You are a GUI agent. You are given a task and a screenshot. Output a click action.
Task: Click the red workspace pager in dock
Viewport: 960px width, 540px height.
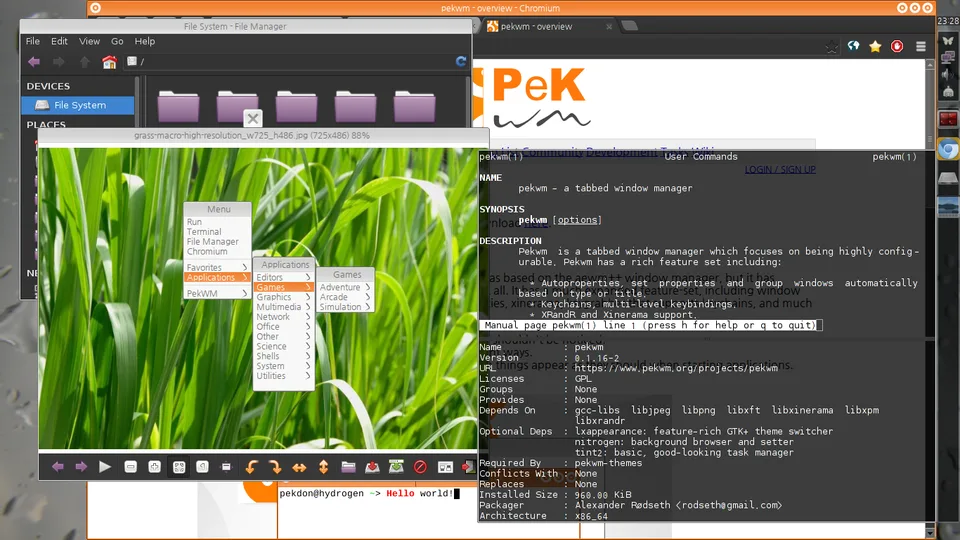pos(948,119)
